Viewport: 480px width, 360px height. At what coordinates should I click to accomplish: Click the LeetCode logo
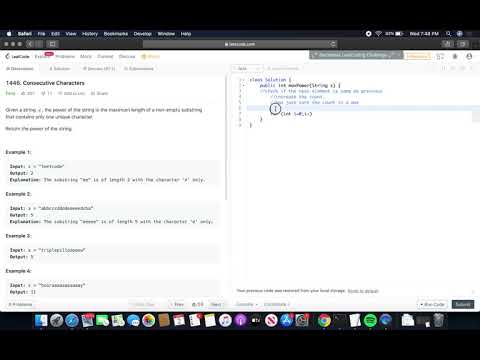[x=17, y=56]
